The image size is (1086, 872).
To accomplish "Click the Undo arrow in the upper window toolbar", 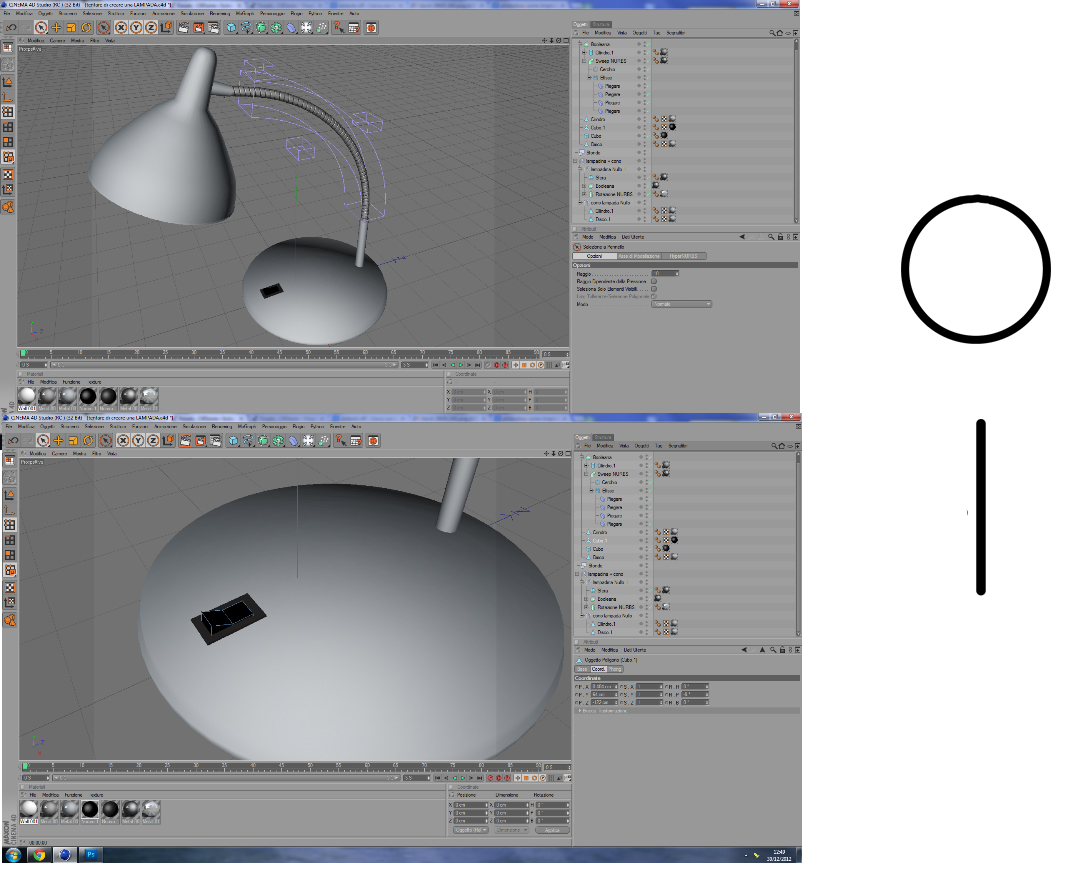I will (11, 28).
